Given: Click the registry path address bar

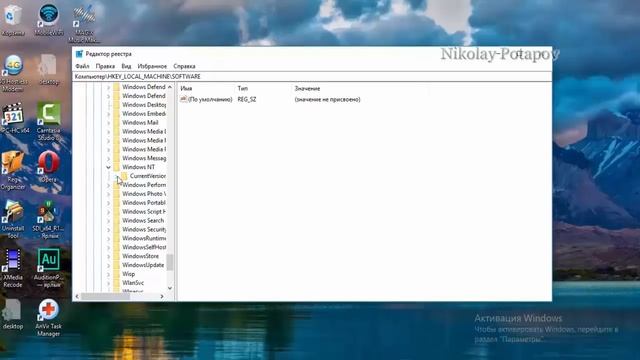Looking at the screenshot, I should [312, 76].
